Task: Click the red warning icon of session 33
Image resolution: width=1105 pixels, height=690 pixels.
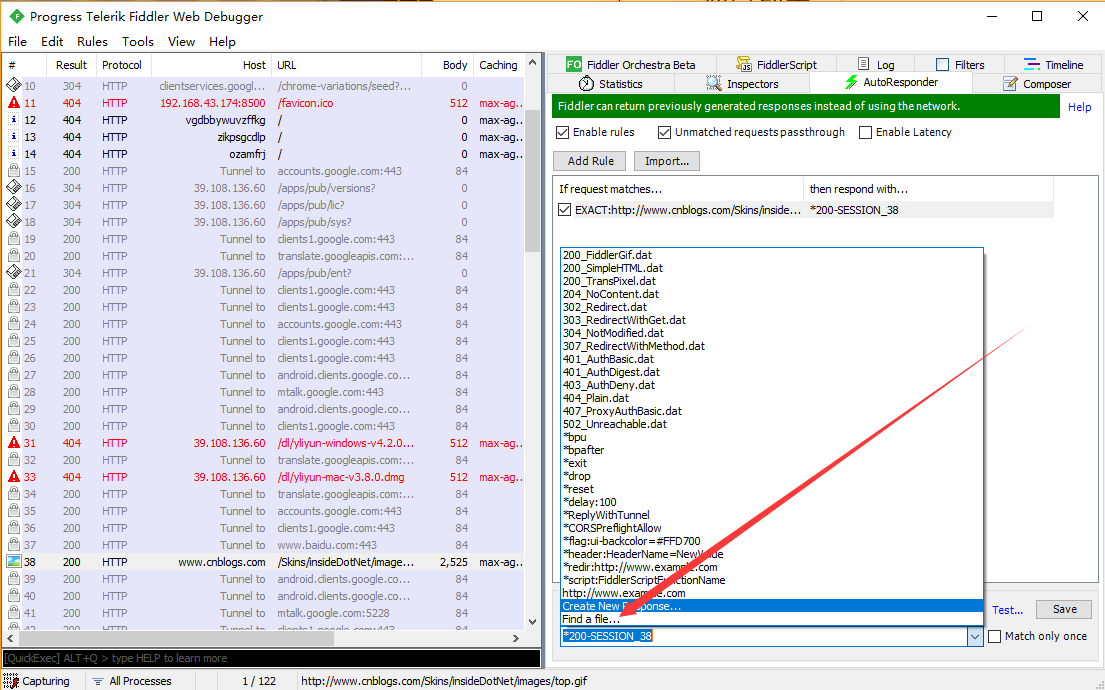Action: (13, 476)
